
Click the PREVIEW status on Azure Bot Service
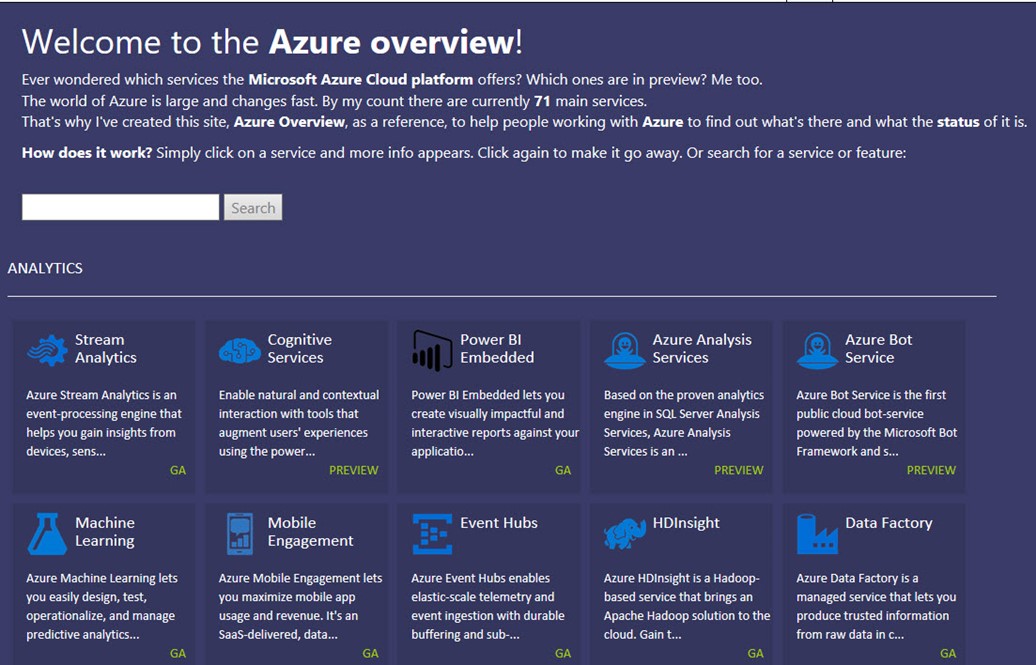point(931,470)
